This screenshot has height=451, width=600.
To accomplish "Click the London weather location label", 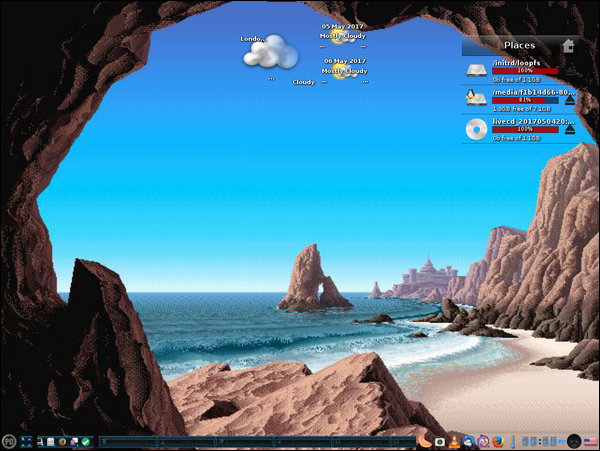I will [x=252, y=39].
